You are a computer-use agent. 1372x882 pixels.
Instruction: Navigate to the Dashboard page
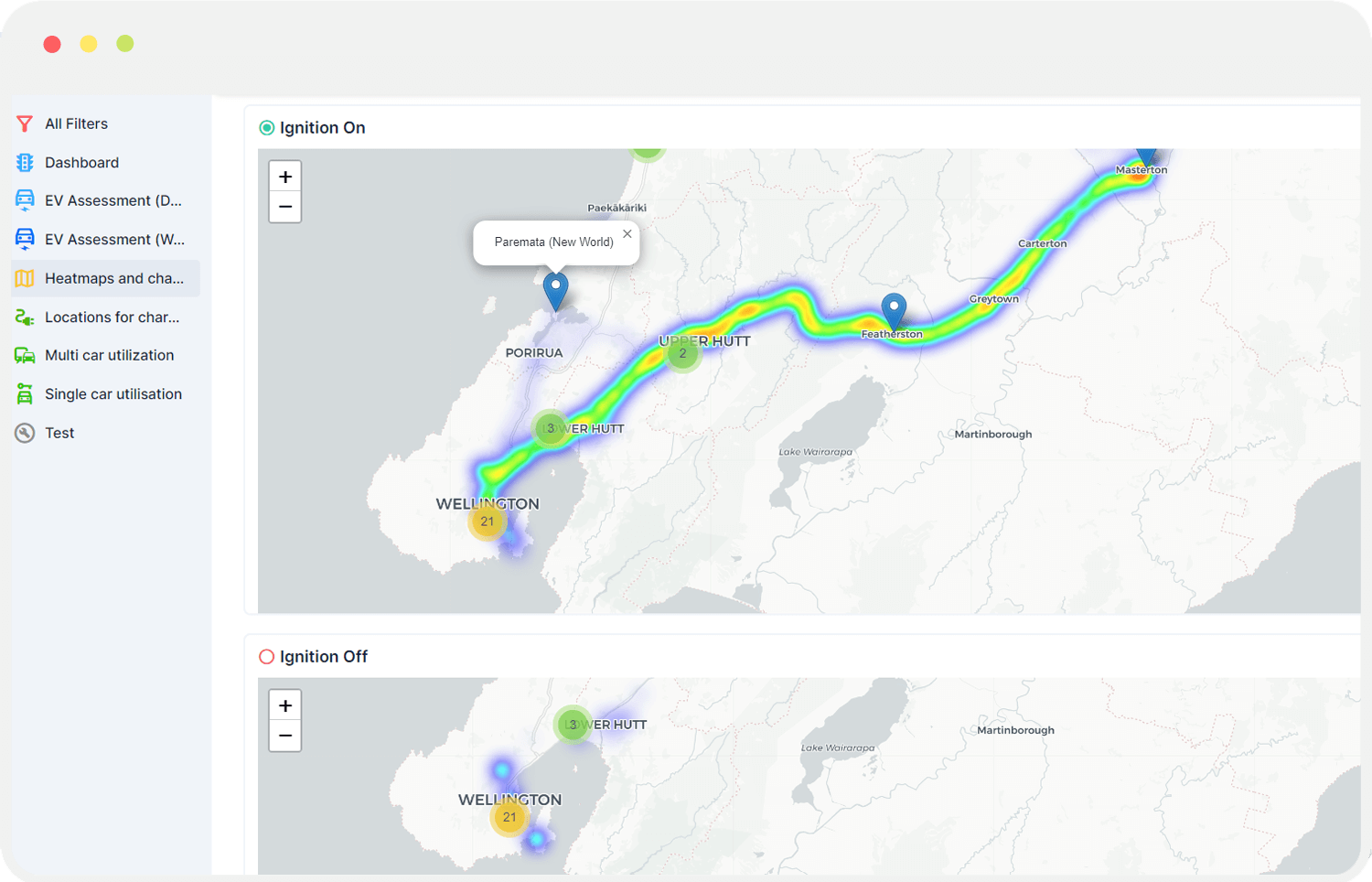point(25,162)
